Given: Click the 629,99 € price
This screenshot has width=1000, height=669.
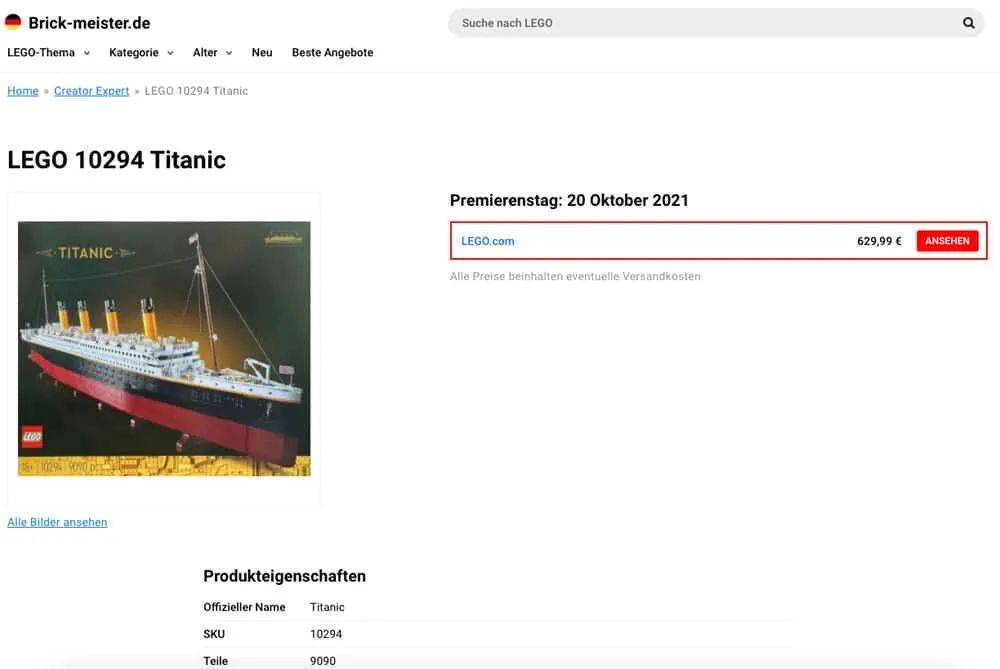Looking at the screenshot, I should [879, 241].
